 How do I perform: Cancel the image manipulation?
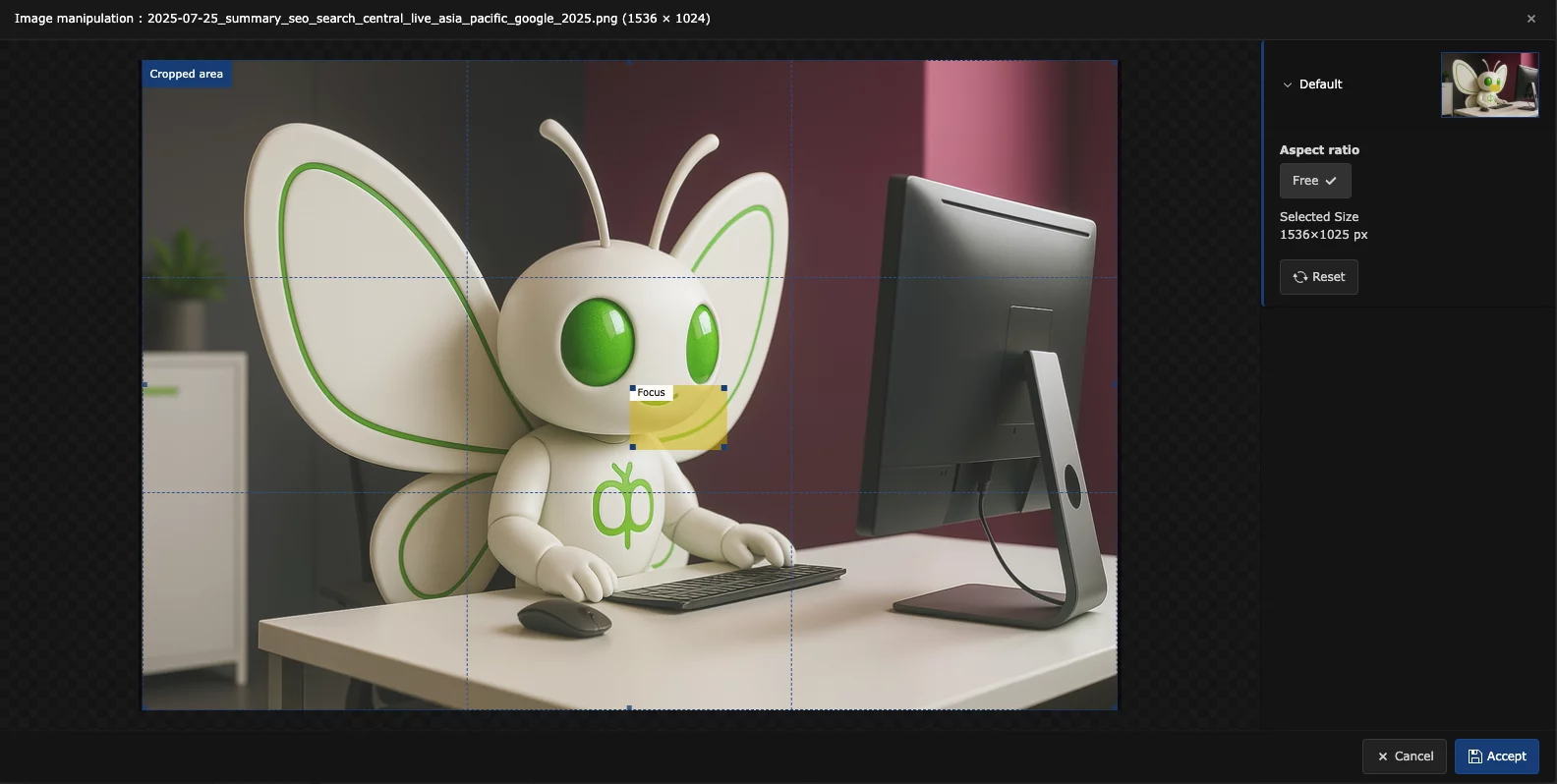click(x=1404, y=756)
